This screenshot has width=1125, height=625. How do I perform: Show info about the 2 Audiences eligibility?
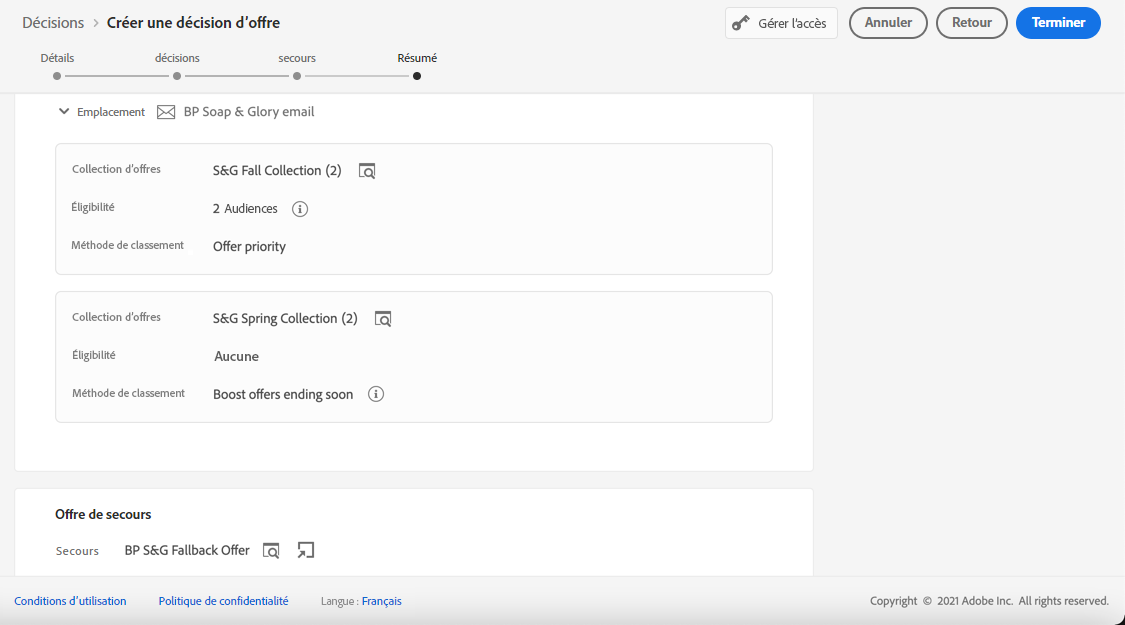300,209
